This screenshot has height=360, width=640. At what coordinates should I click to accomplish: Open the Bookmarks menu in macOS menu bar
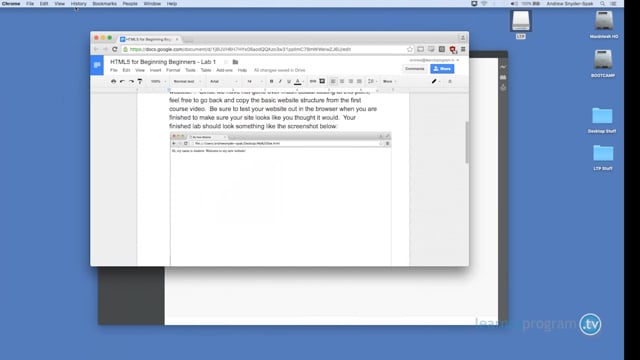(104, 4)
